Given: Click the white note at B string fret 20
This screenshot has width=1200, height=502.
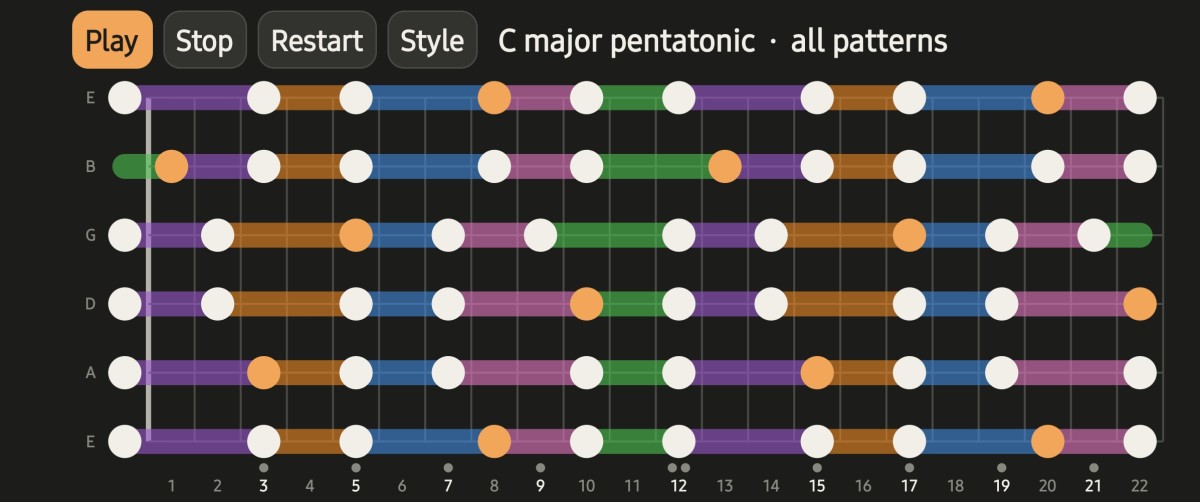Looking at the screenshot, I should coord(1047,166).
